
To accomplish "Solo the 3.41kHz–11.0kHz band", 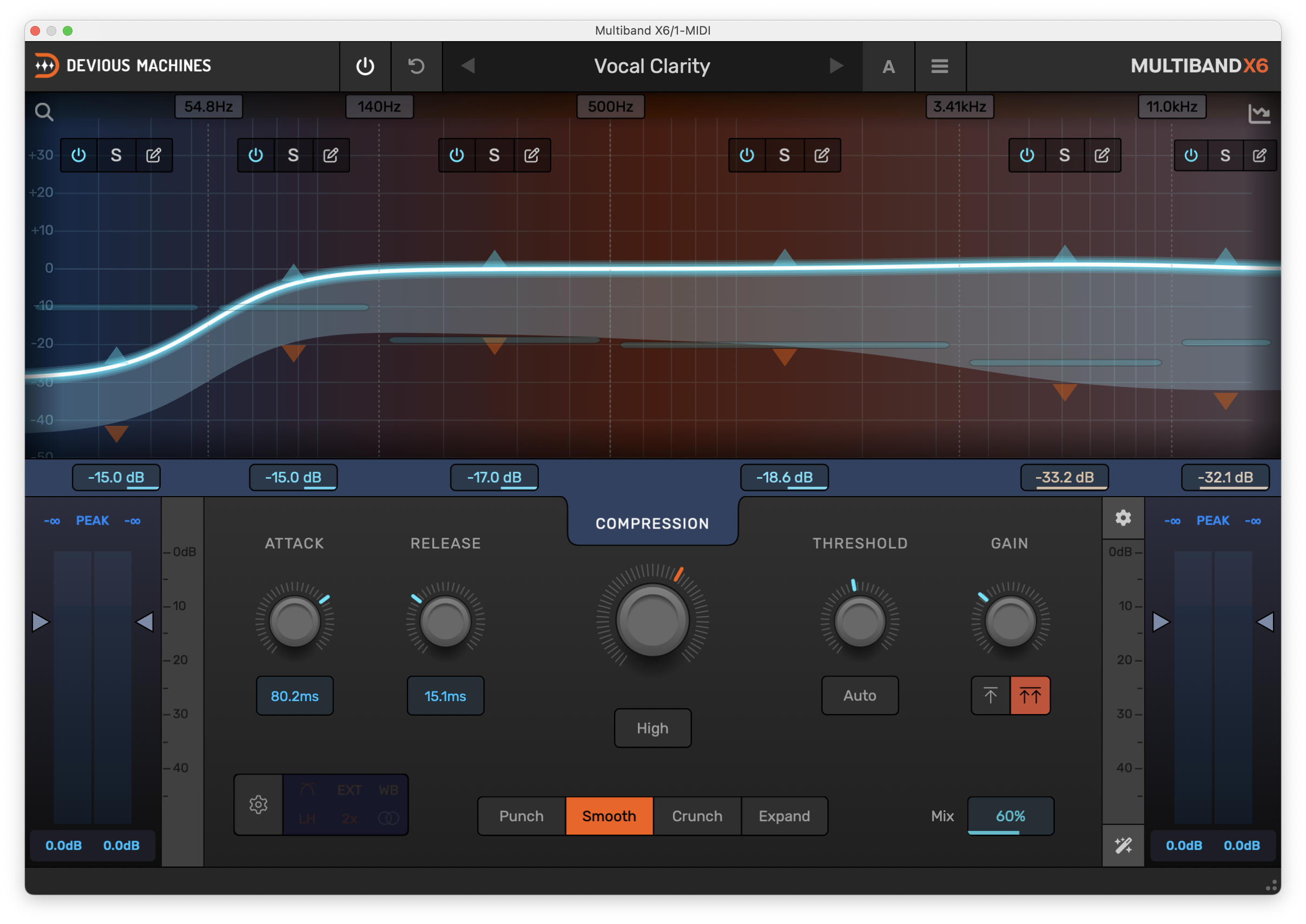I will point(1064,155).
